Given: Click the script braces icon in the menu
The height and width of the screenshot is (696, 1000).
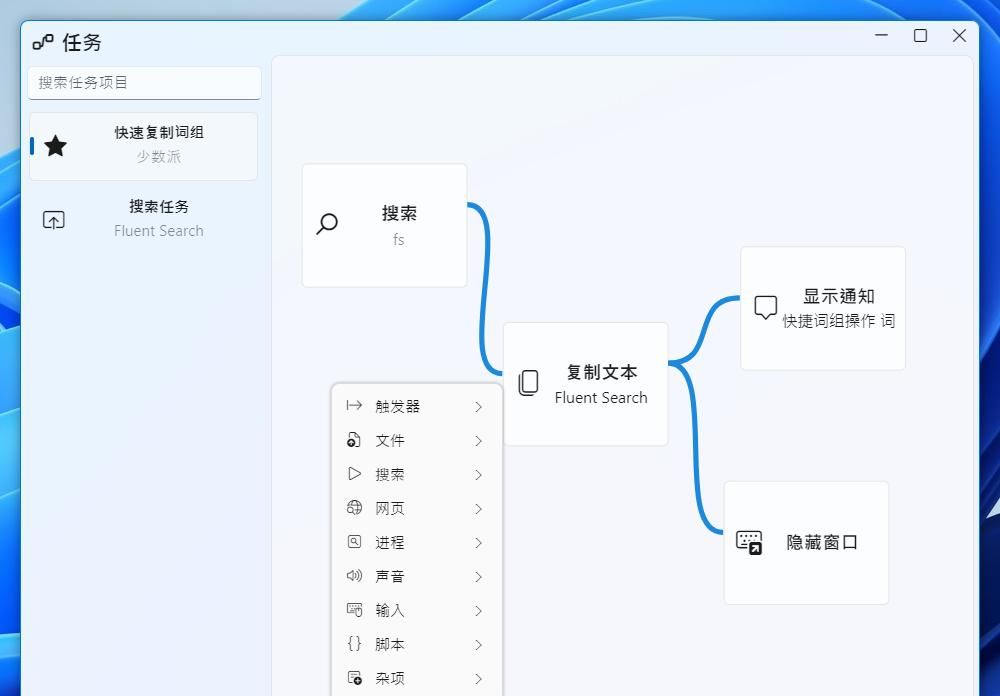Looking at the screenshot, I should 352,644.
